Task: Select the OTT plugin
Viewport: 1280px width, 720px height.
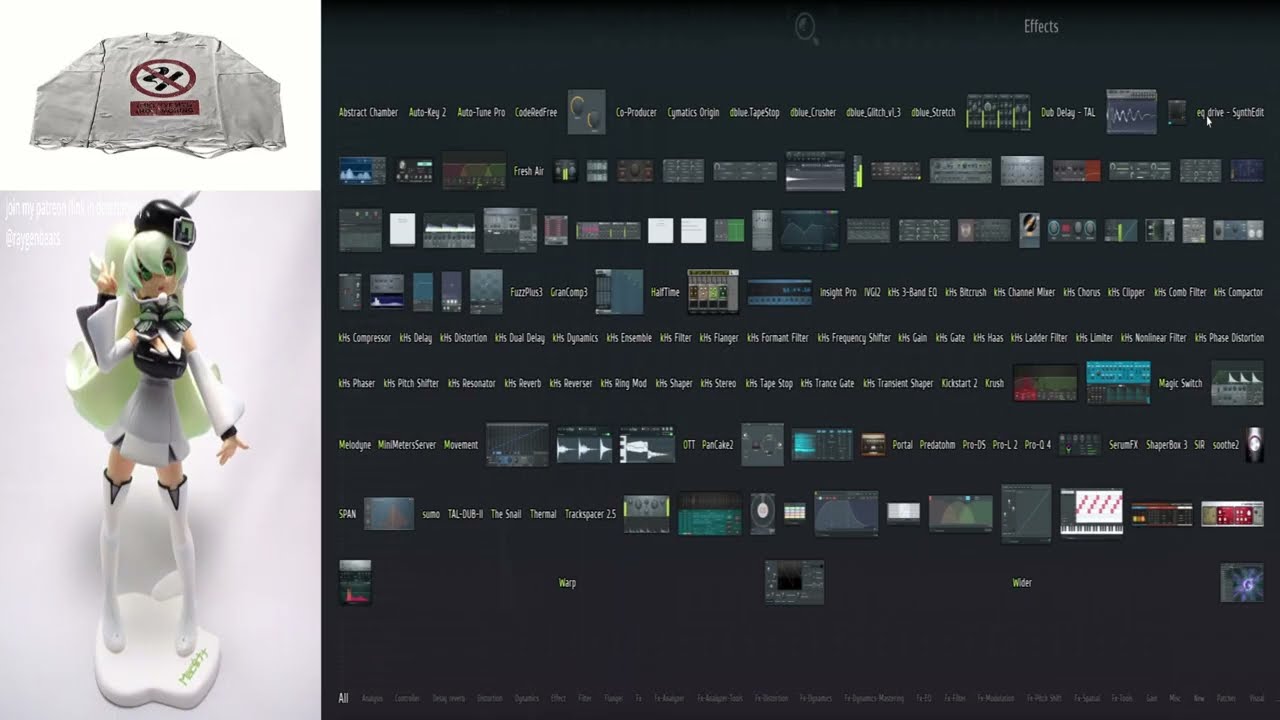Action: pyautogui.click(x=689, y=444)
